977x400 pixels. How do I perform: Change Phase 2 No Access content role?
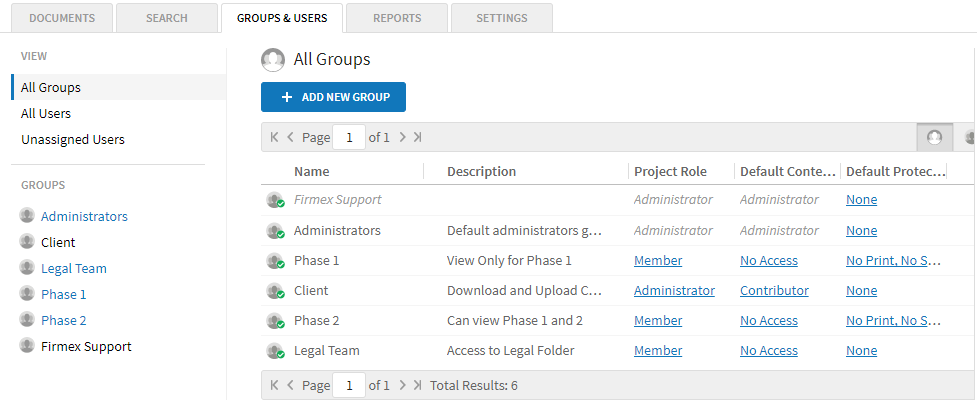click(768, 320)
